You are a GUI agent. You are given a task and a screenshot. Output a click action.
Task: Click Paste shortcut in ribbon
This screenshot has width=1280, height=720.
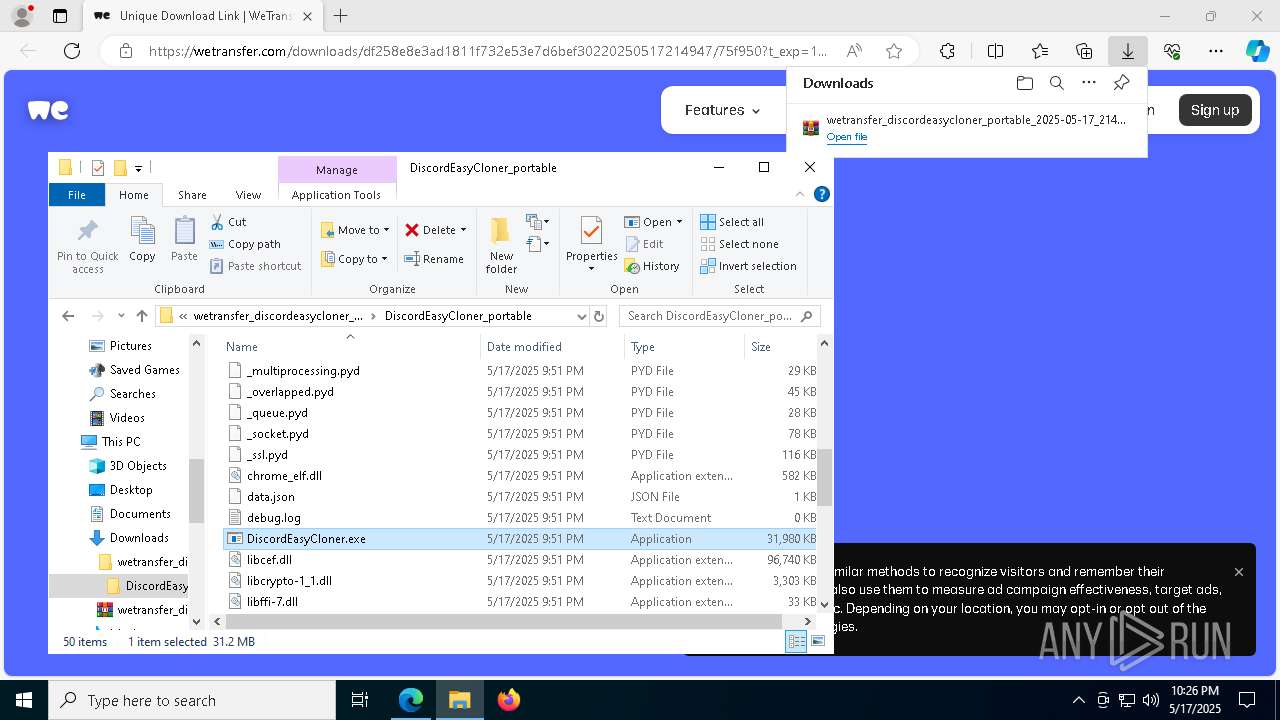255,266
